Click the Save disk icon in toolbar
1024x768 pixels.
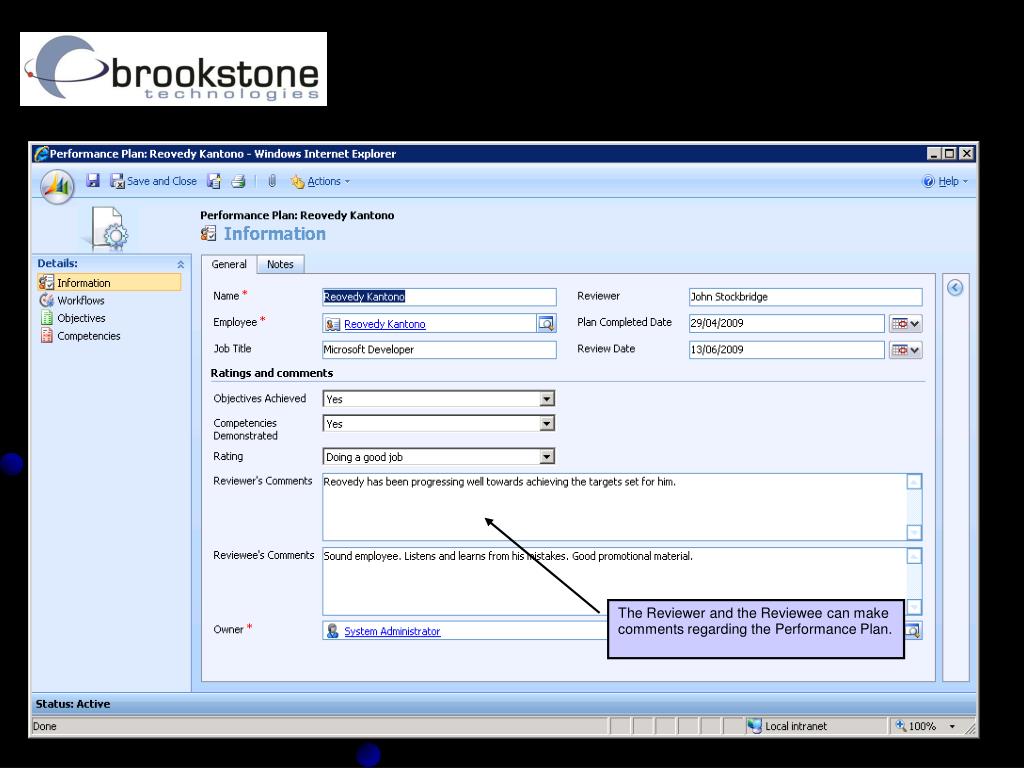coord(93,181)
